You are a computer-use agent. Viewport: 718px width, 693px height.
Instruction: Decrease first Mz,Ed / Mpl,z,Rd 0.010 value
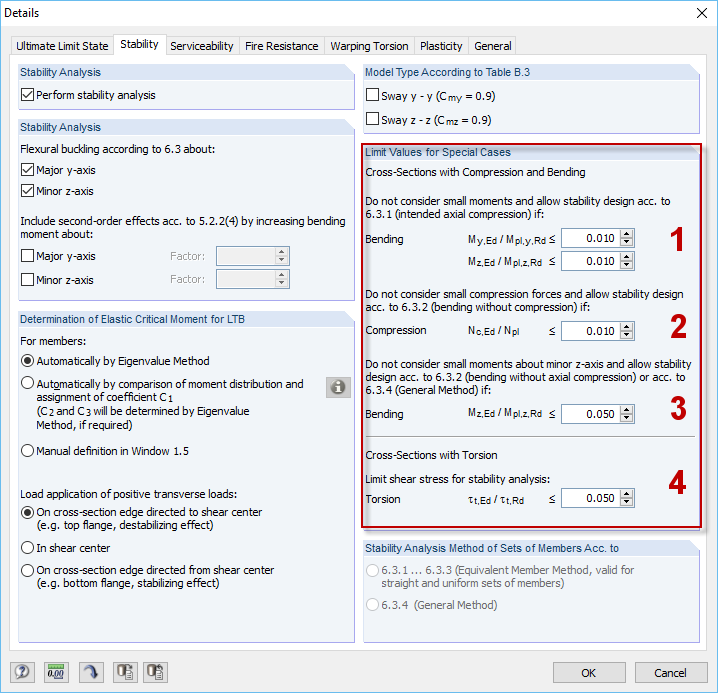626,266
